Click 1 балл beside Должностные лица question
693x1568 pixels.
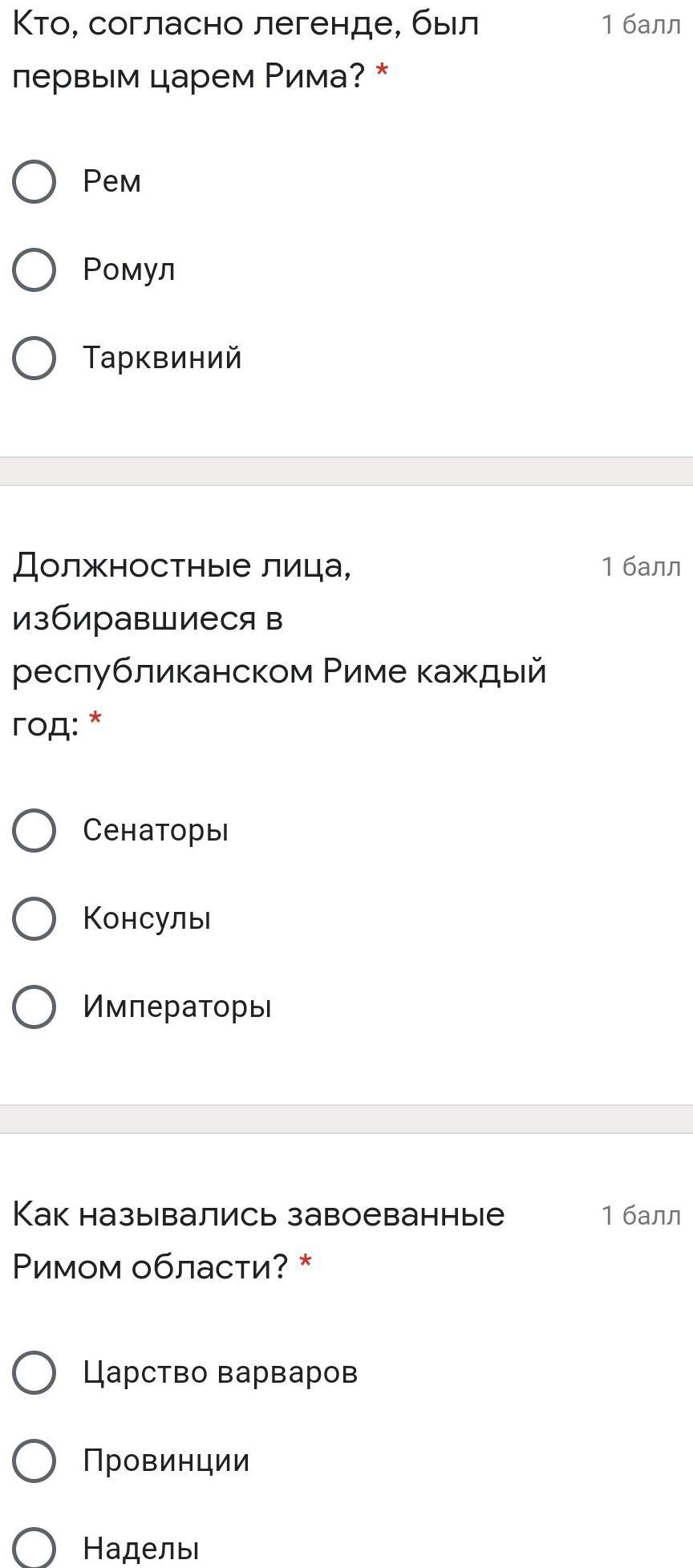641,567
